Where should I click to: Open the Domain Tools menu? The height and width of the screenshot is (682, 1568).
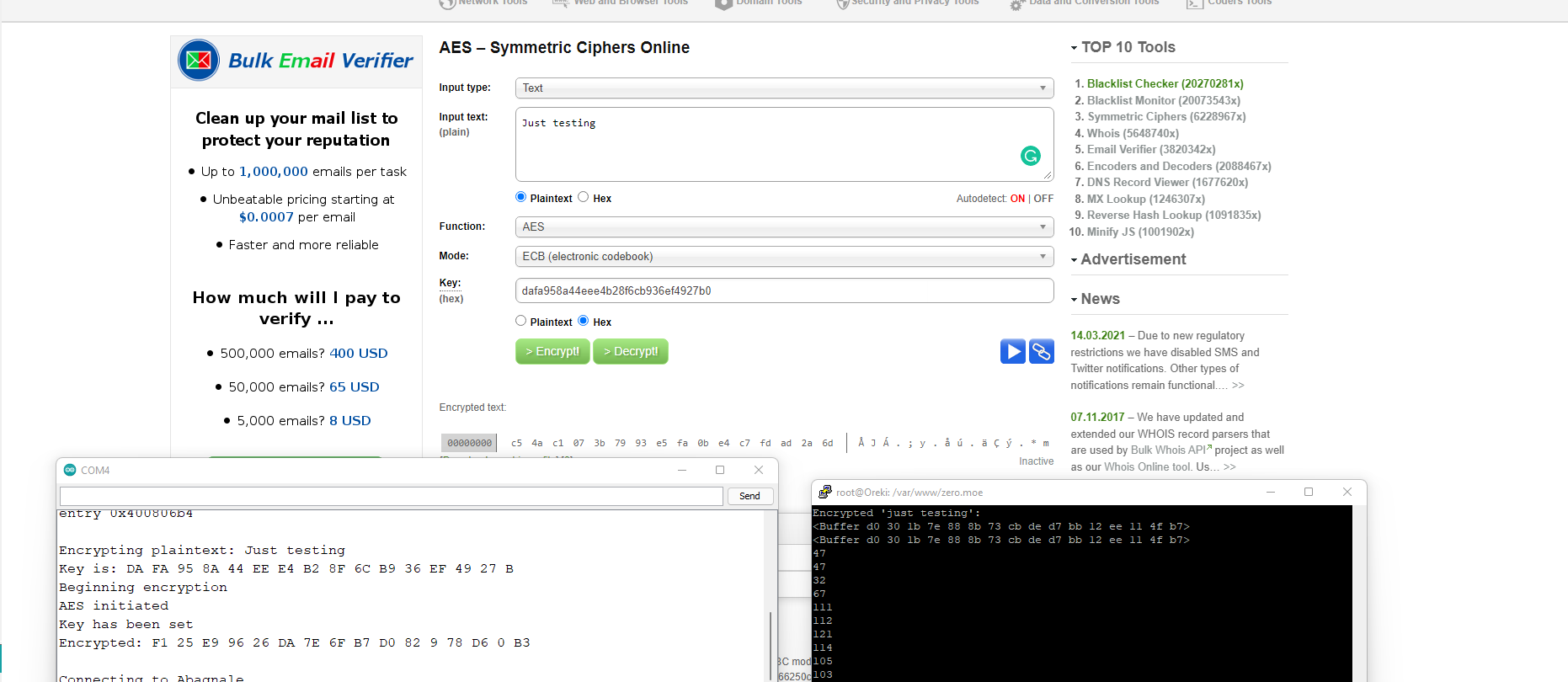click(769, 3)
